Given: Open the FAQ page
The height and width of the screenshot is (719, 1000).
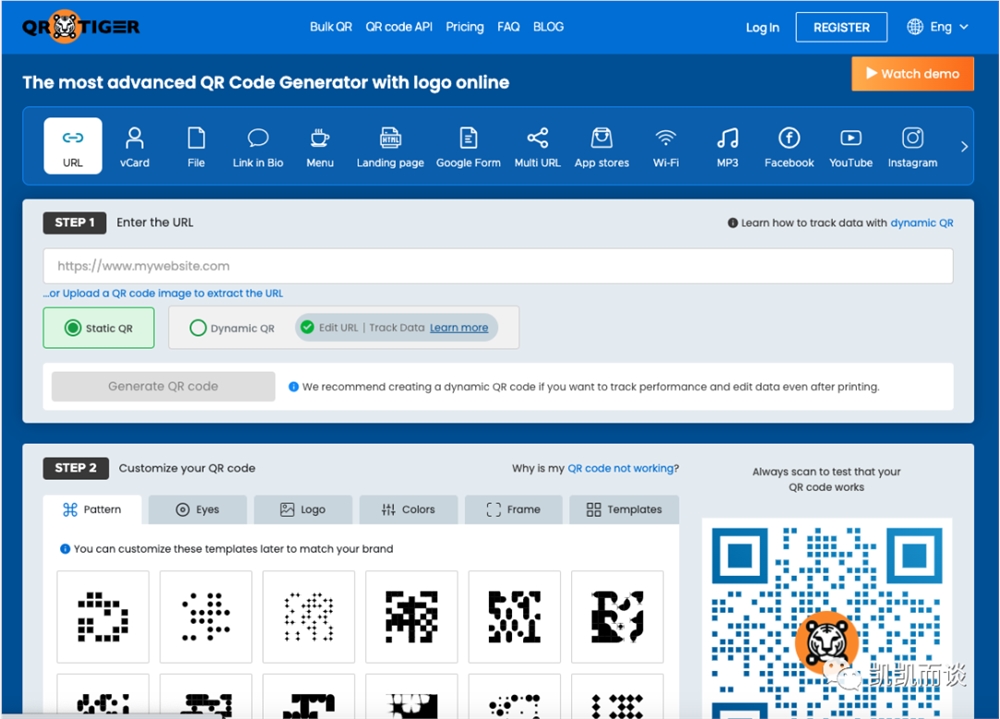Looking at the screenshot, I should pyautogui.click(x=508, y=27).
